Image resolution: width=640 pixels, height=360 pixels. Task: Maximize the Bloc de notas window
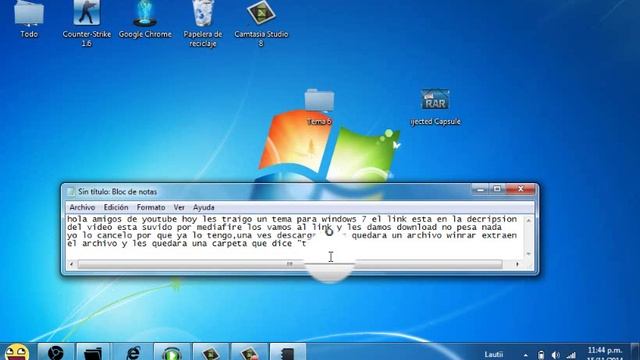(497, 189)
